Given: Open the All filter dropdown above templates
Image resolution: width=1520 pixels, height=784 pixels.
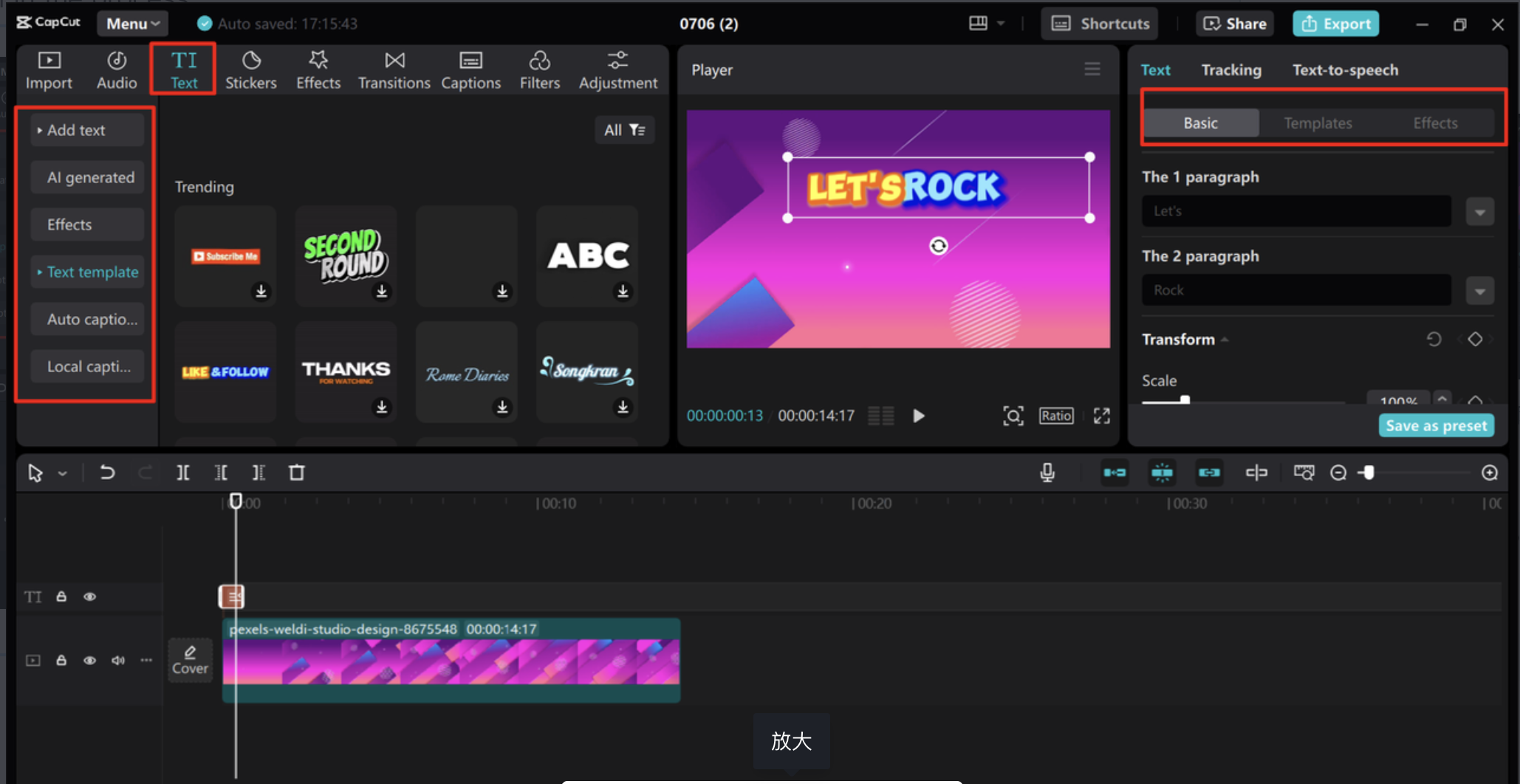Looking at the screenshot, I should [624, 129].
